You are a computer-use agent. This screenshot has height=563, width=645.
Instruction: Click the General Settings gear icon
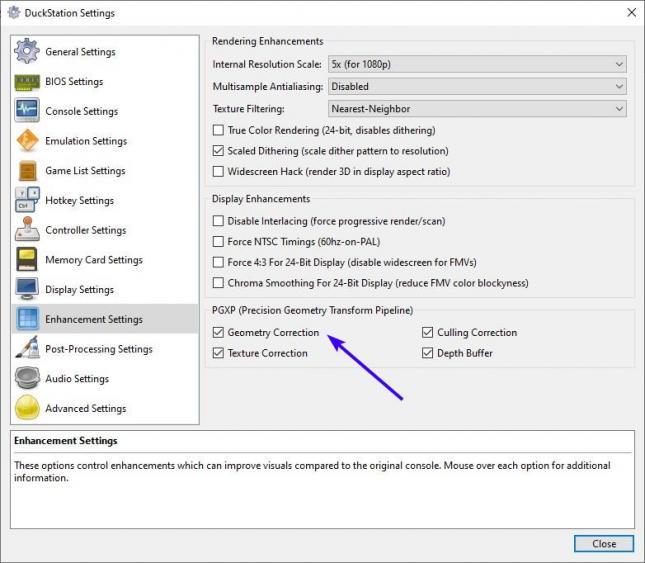pyautogui.click(x=27, y=51)
